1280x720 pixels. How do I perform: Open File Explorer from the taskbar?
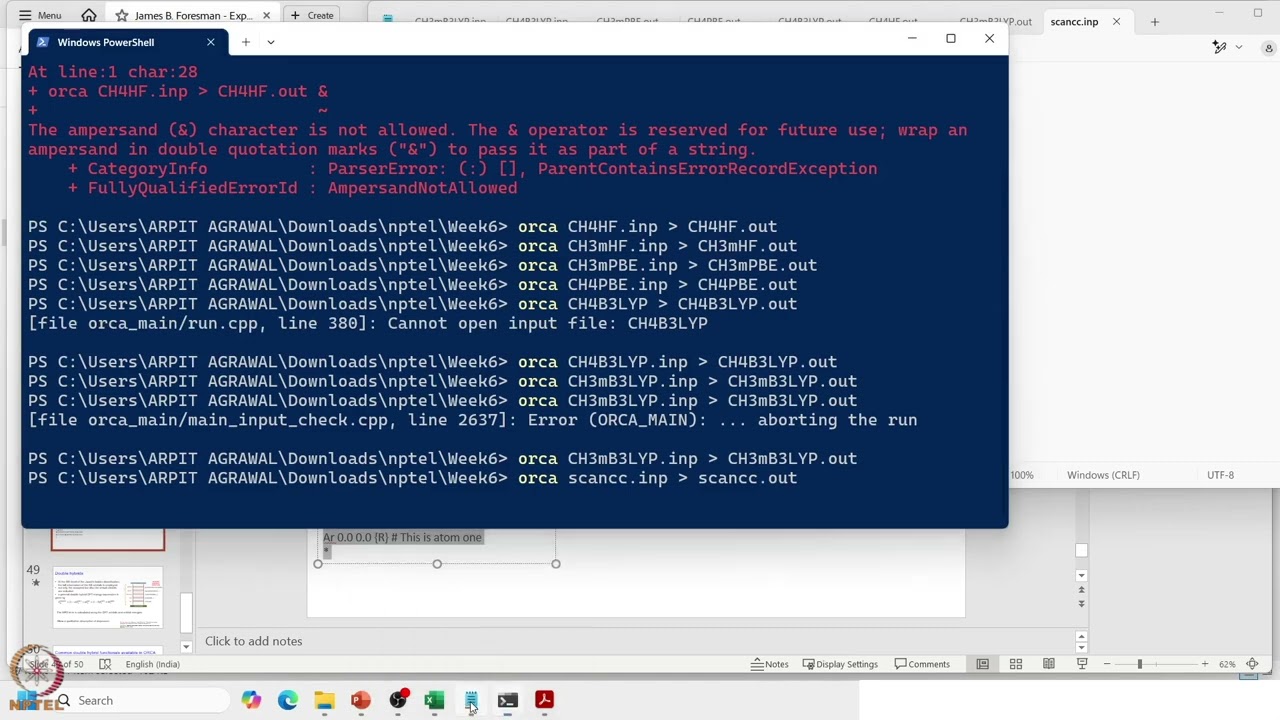point(324,700)
